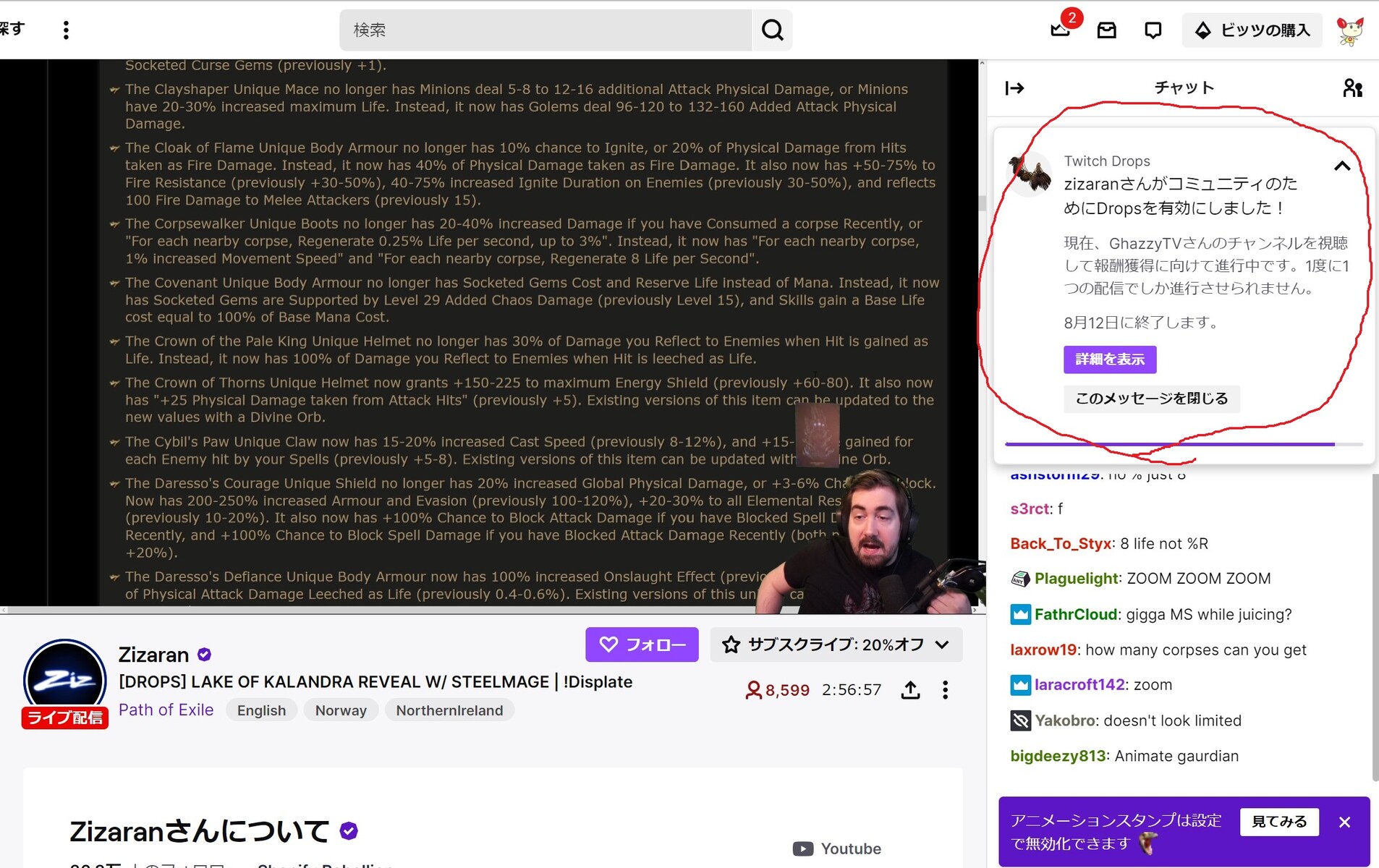Screen dimensions: 1379x868
Task: Click username laxrow19 in chat
Action: tap(1043, 650)
